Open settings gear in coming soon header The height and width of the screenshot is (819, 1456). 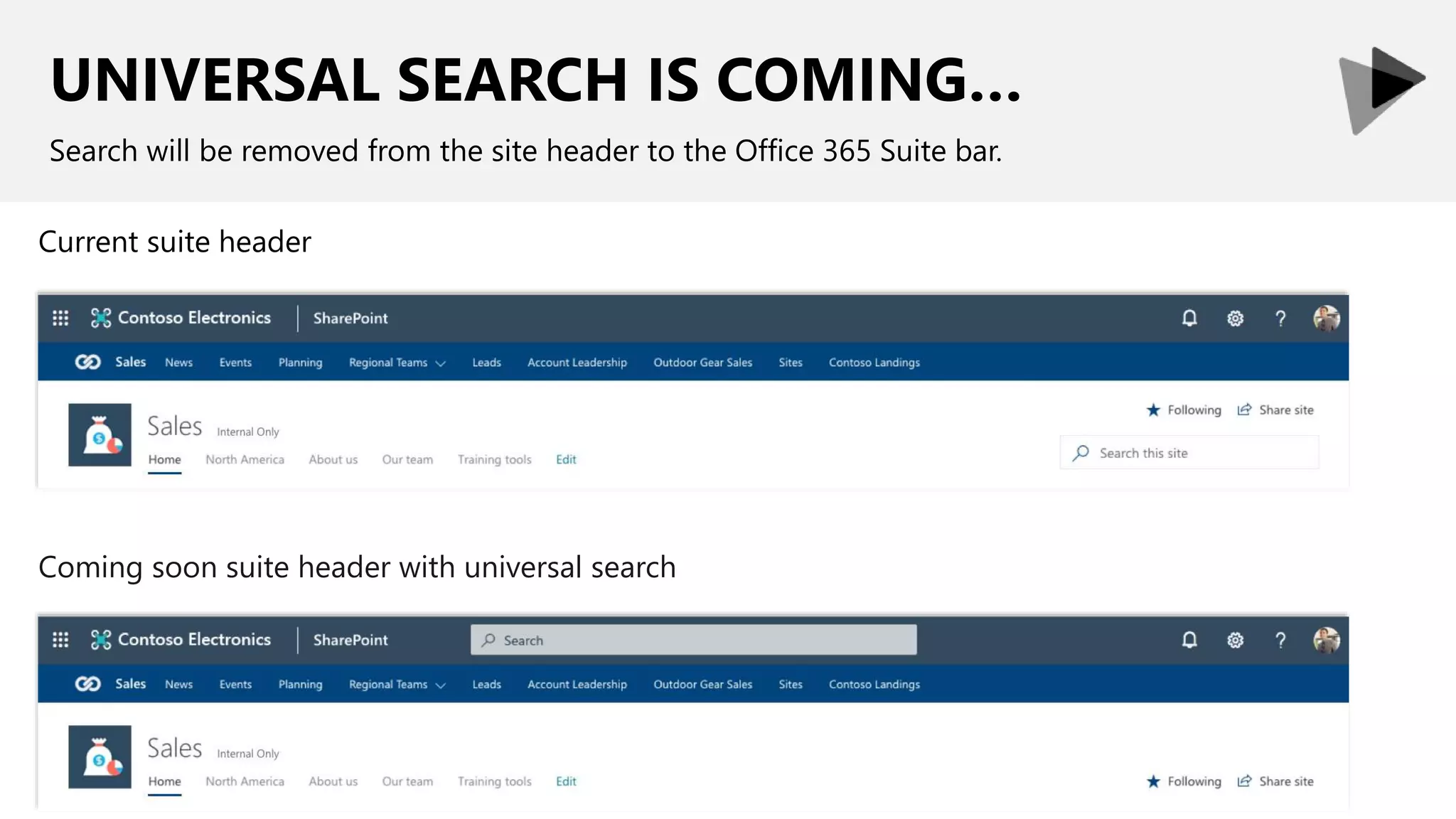[x=1236, y=641]
